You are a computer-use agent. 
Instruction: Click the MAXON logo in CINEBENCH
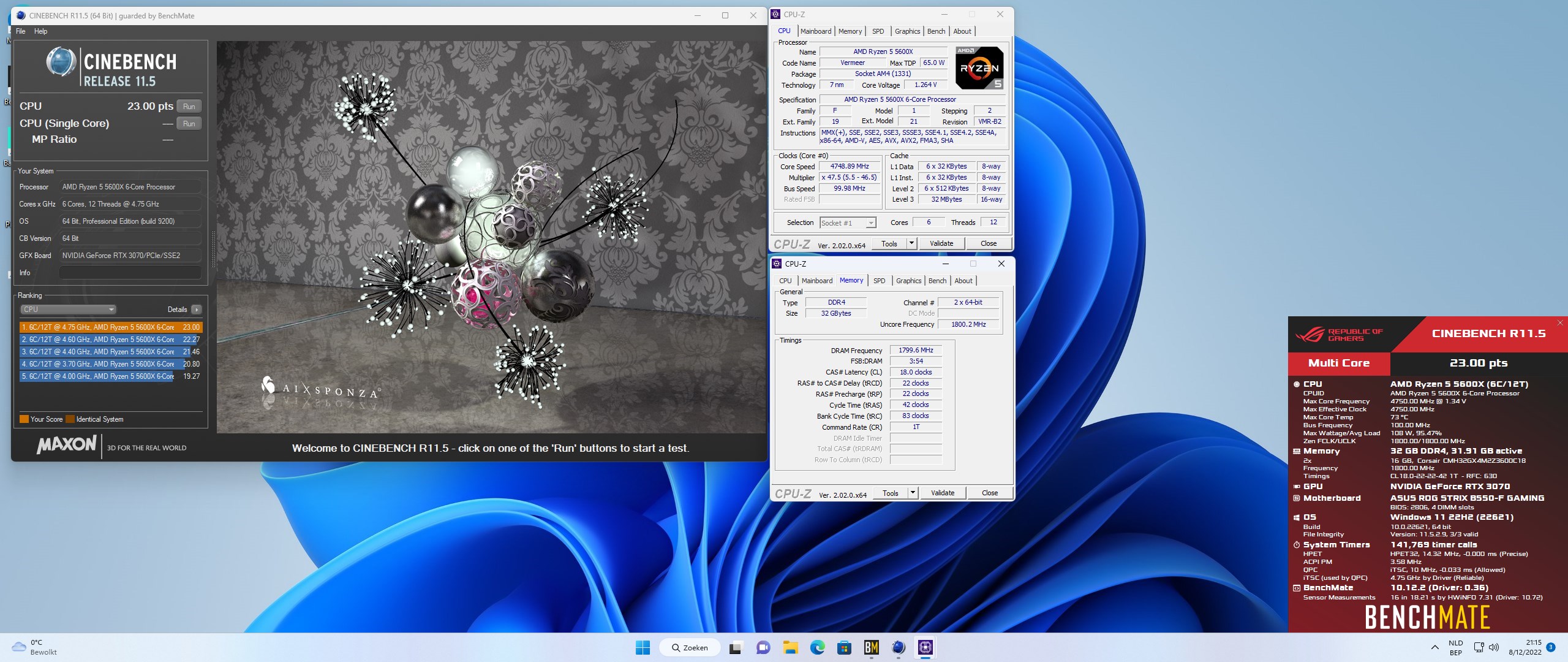click(x=67, y=444)
